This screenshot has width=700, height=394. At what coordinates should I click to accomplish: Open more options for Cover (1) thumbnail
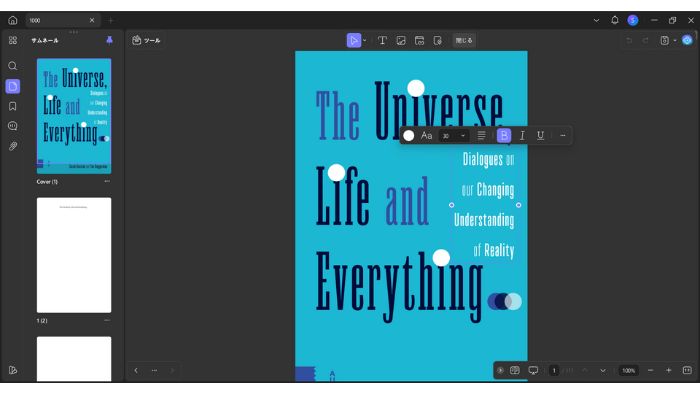point(107,181)
